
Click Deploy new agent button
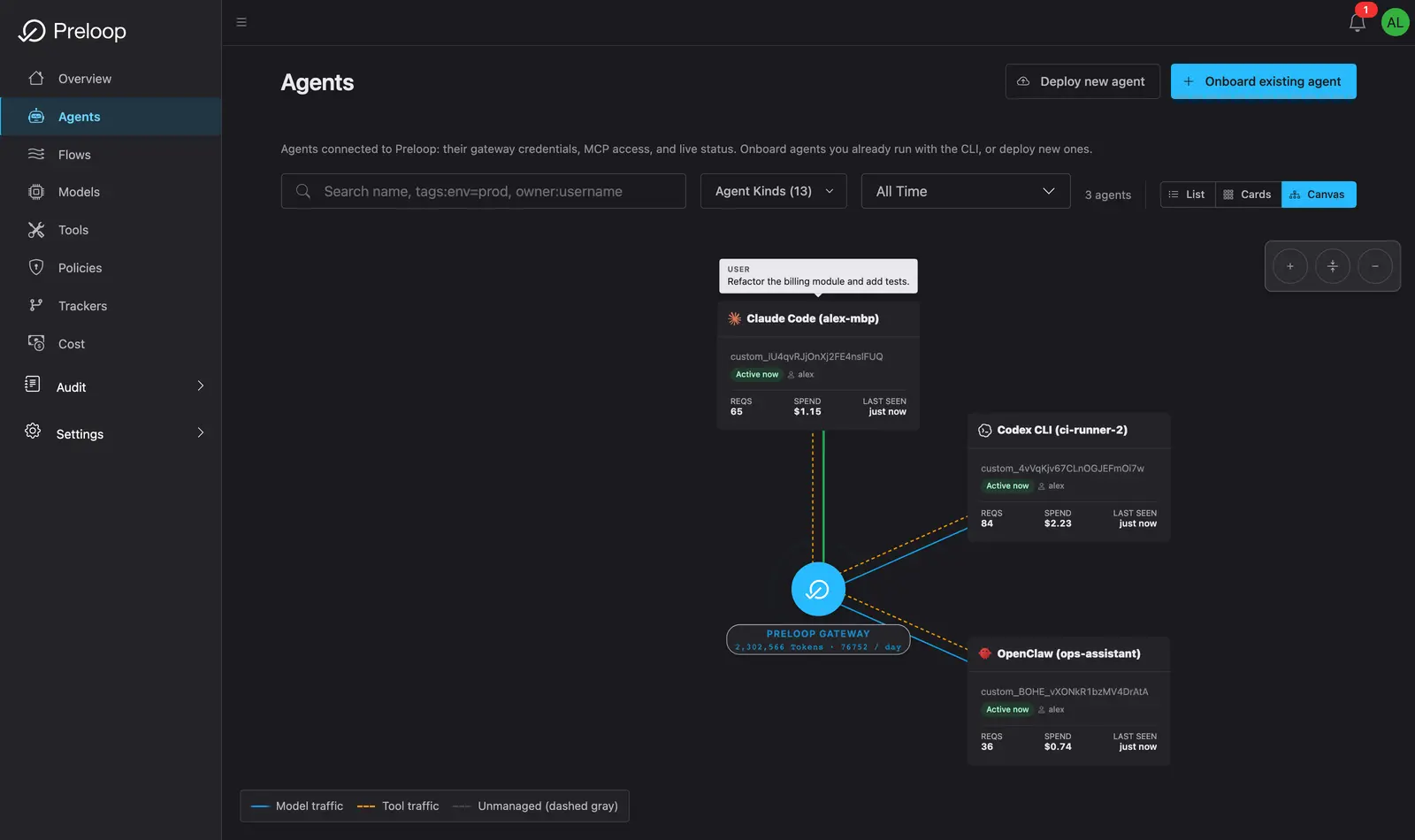point(1082,81)
